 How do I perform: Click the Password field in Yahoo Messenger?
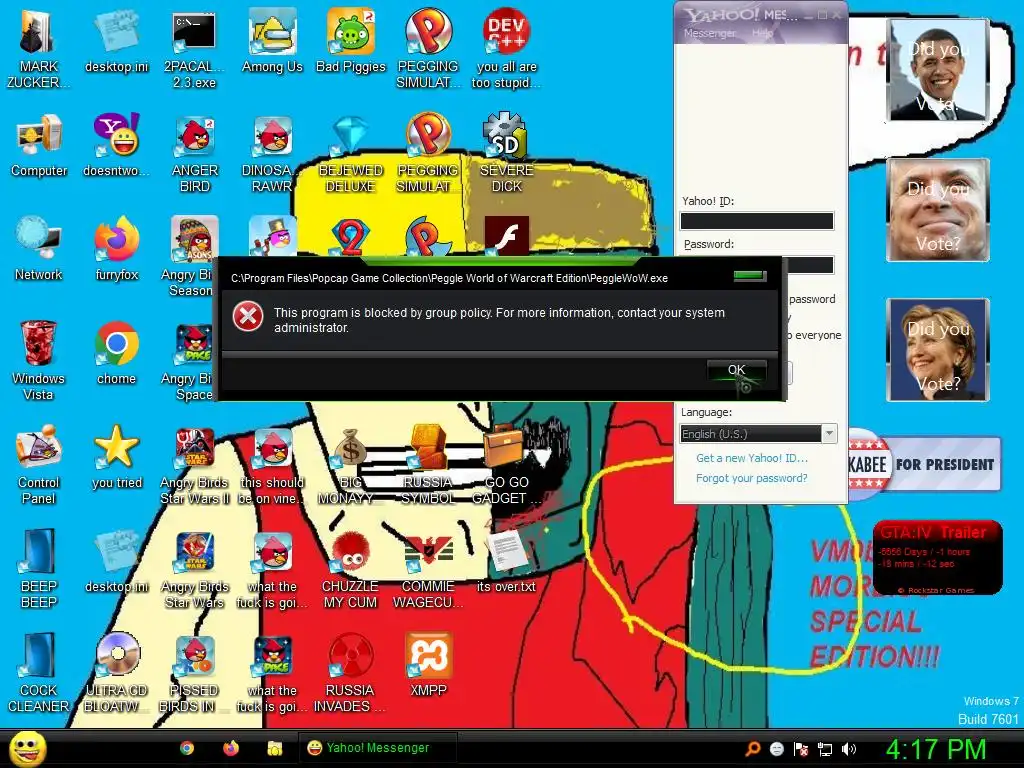(810, 264)
